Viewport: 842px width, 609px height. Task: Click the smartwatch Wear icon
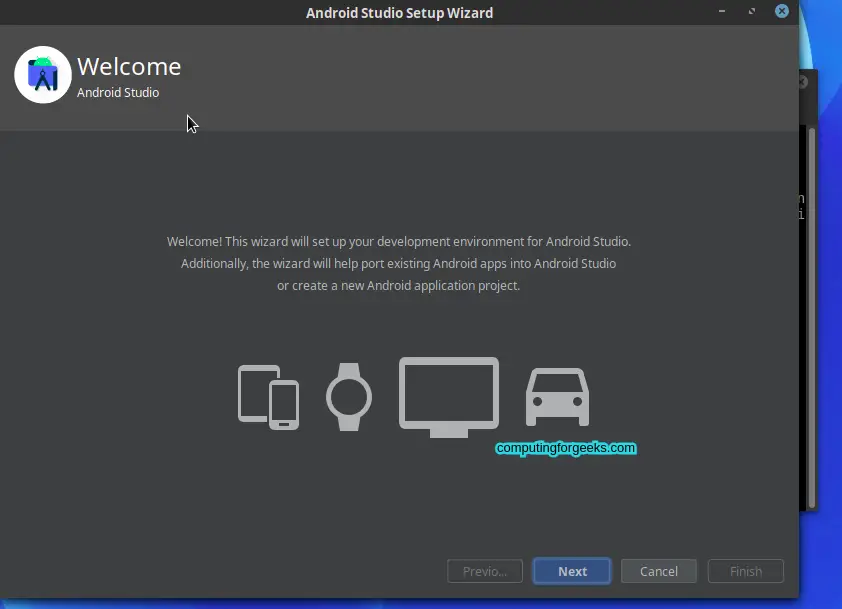tap(349, 397)
